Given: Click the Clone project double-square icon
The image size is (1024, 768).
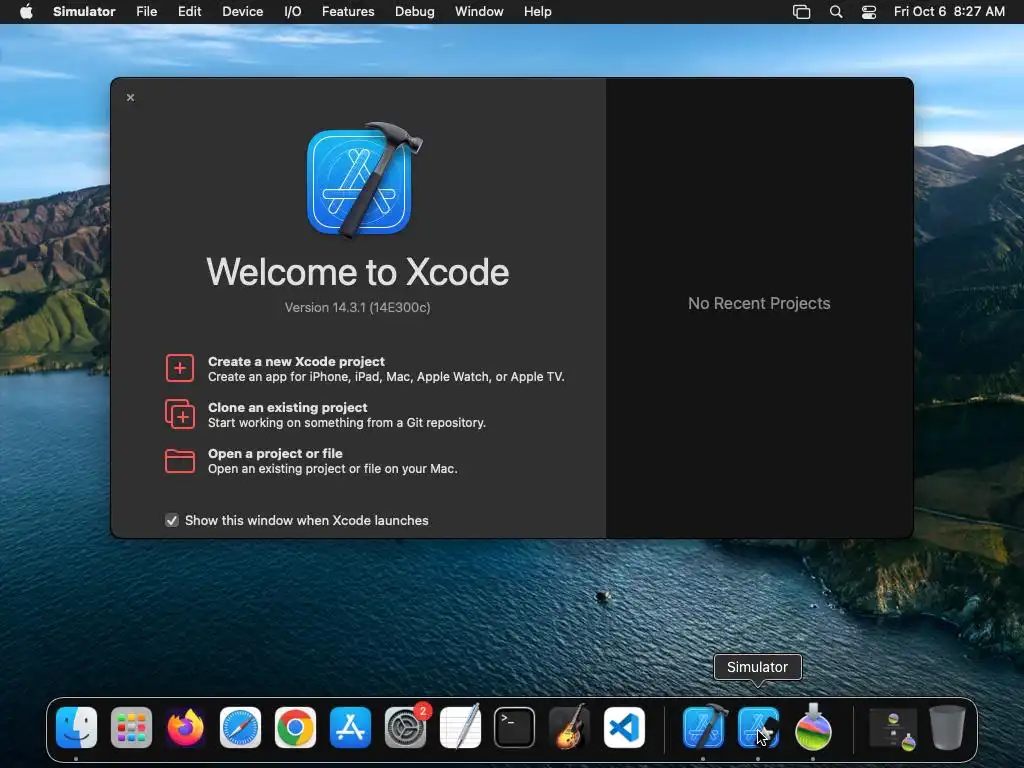Looking at the screenshot, I should click(x=180, y=414).
